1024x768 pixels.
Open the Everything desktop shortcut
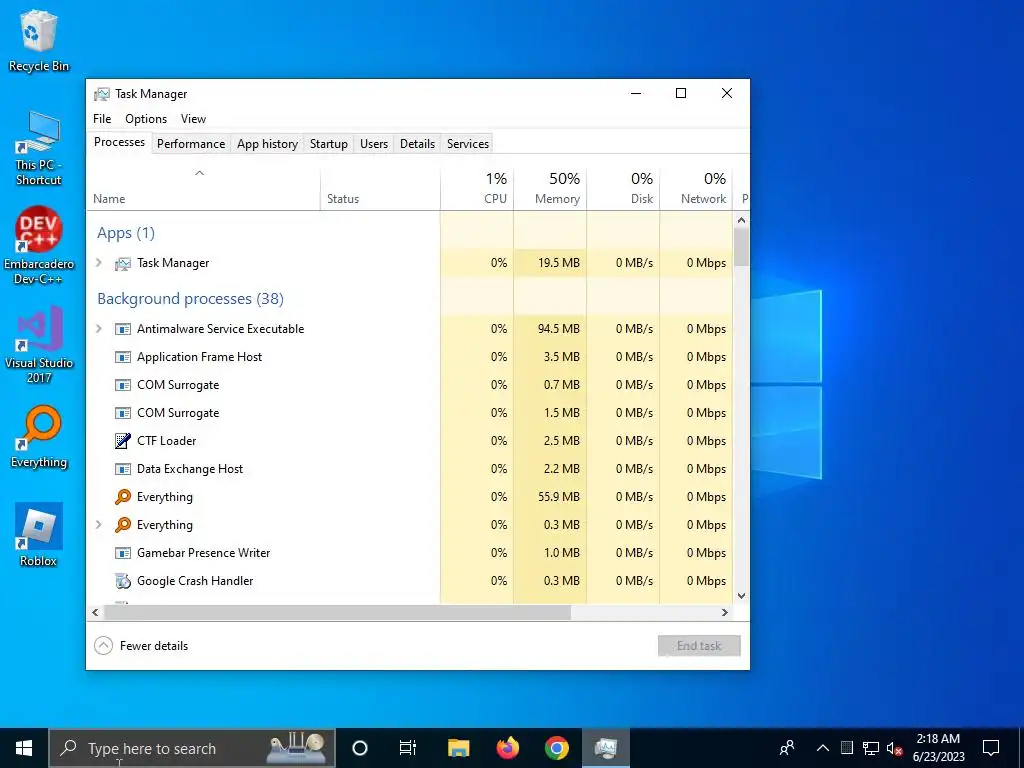39,437
